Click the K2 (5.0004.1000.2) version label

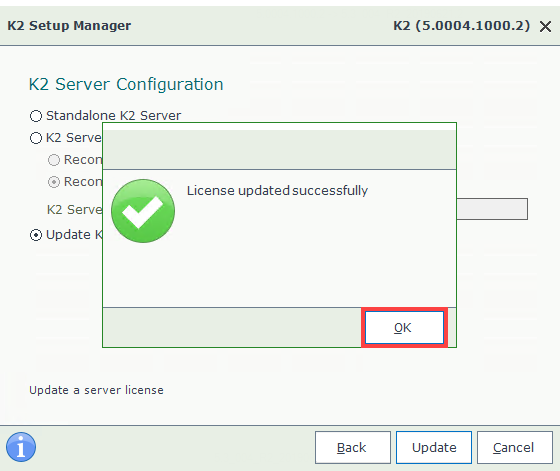461,26
